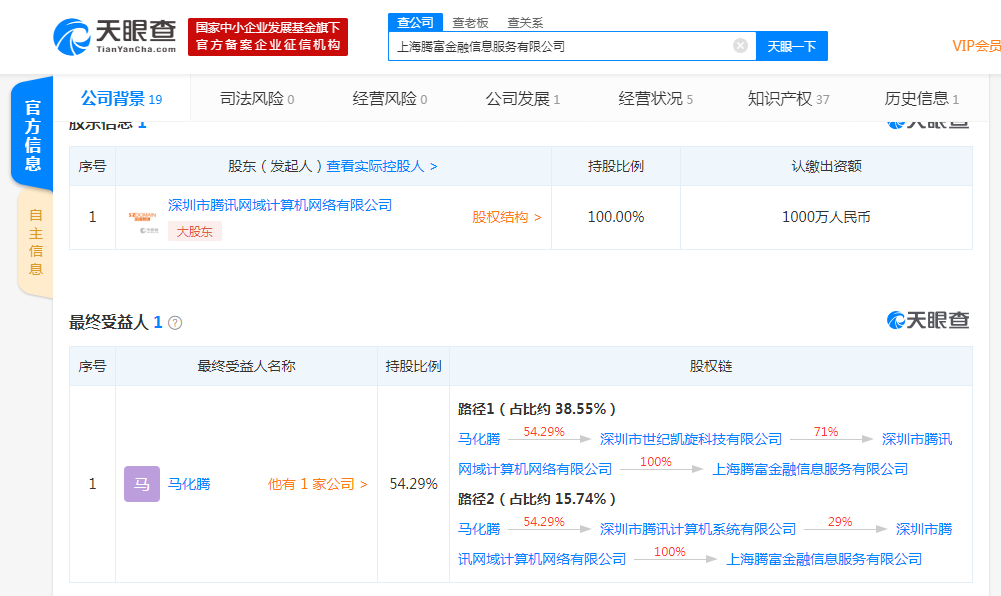The height and width of the screenshot is (596, 1001).
Task: Open the TianYanCha logo homepage
Action: [115, 36]
